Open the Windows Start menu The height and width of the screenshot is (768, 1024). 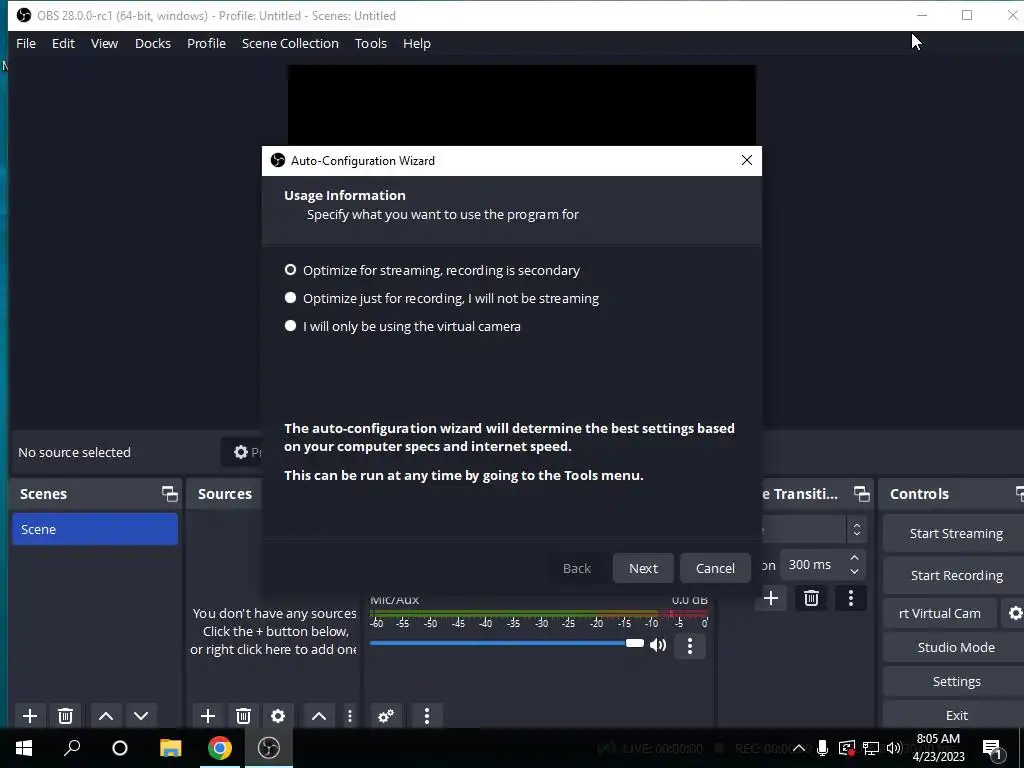point(24,748)
